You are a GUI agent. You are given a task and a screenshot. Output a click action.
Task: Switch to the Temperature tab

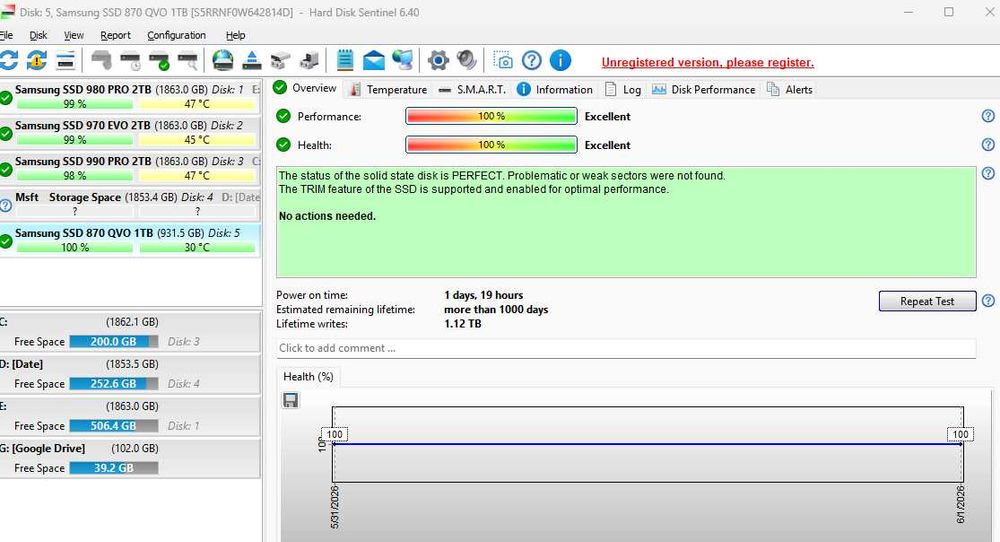(388, 89)
